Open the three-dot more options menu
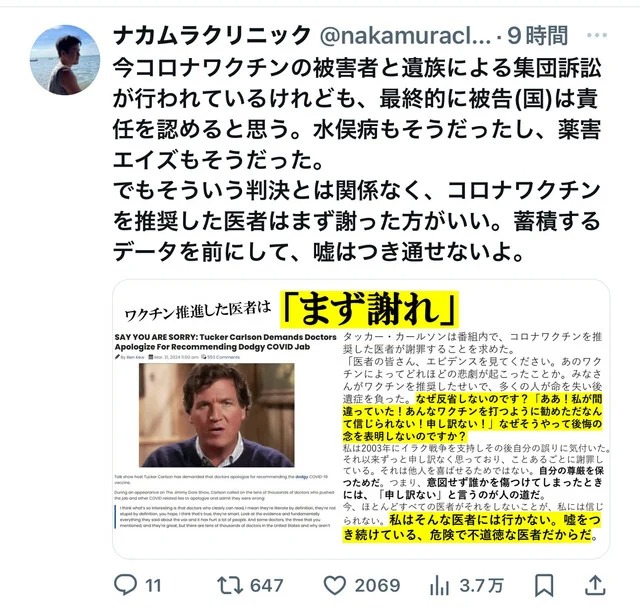The width and height of the screenshot is (640, 610). tap(597, 35)
